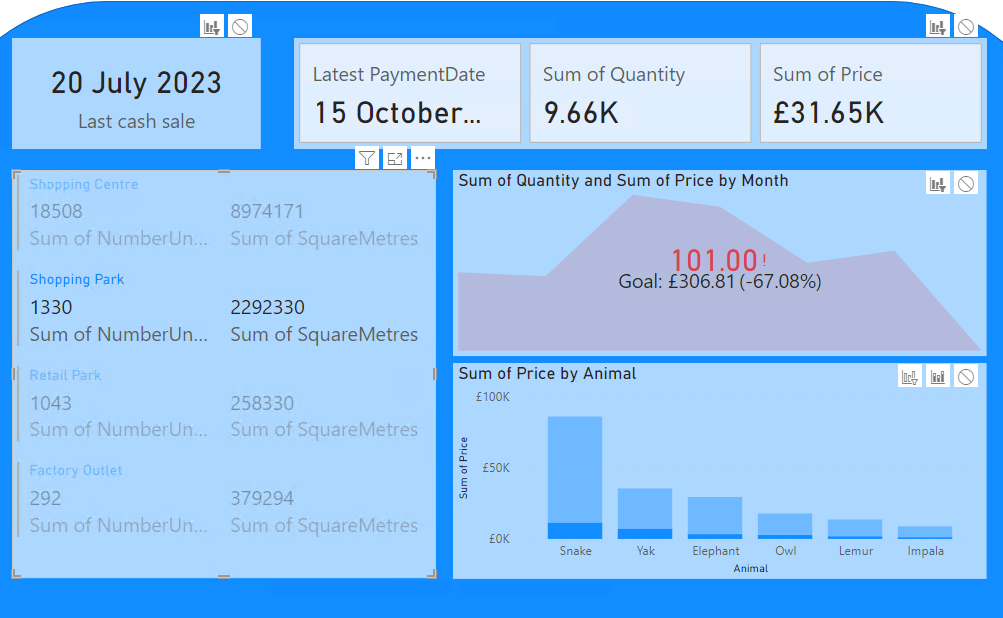Image resolution: width=1003 pixels, height=618 pixels.
Task: Click the Yak bar in the chart
Action: (x=645, y=510)
